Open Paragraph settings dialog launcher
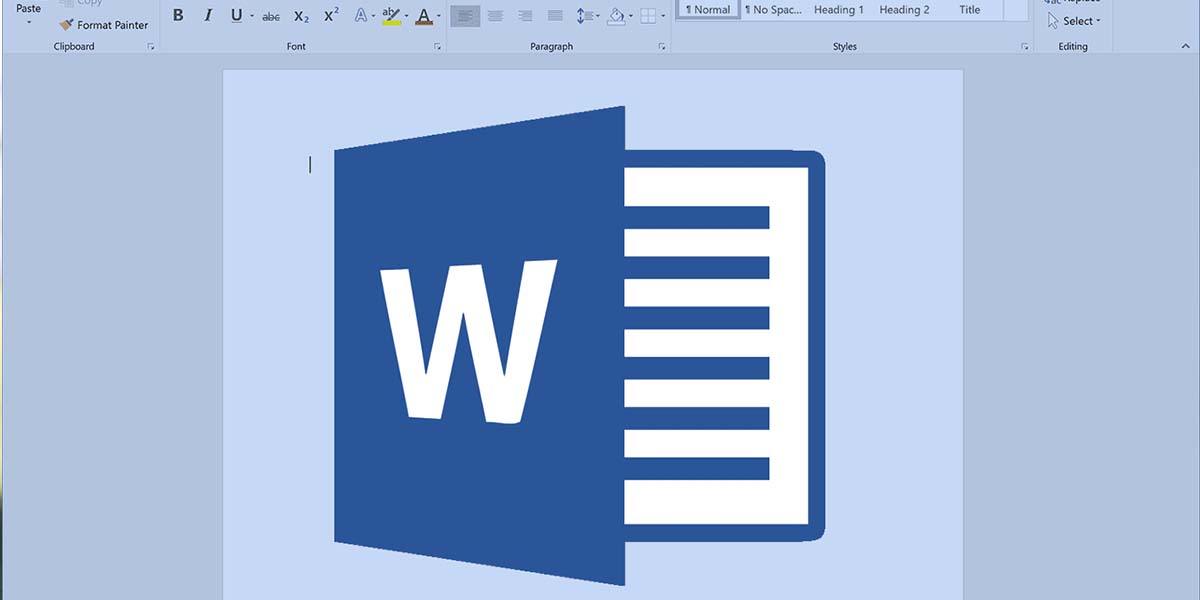 click(x=662, y=47)
